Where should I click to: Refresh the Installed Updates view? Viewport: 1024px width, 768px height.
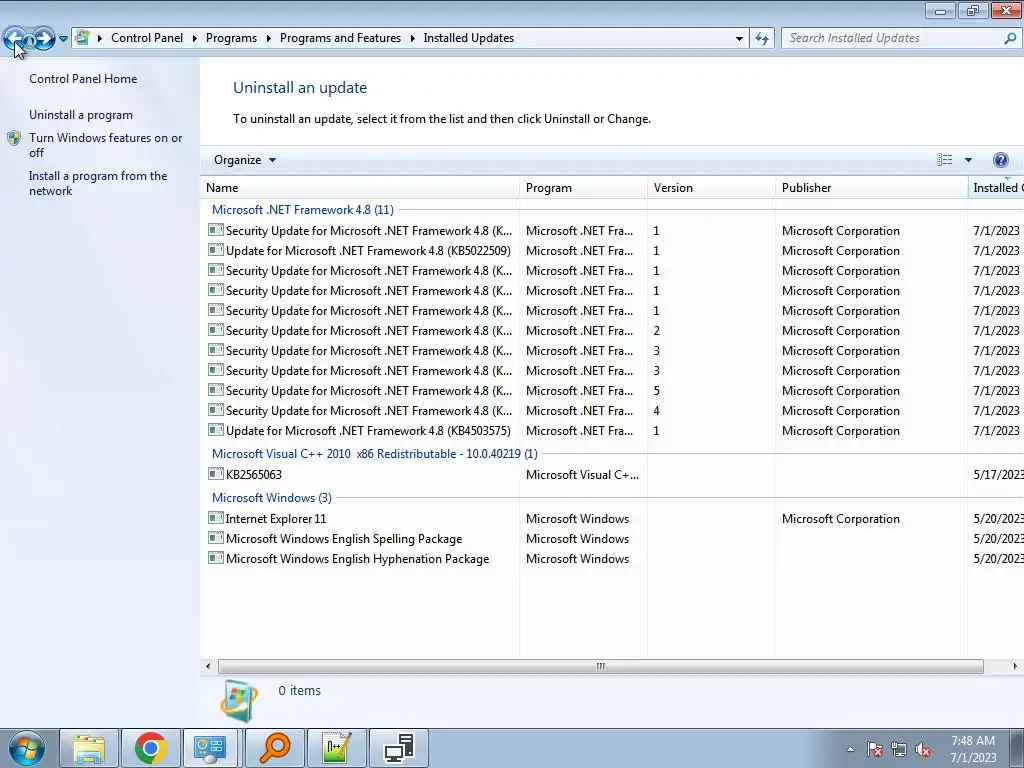[x=761, y=39]
